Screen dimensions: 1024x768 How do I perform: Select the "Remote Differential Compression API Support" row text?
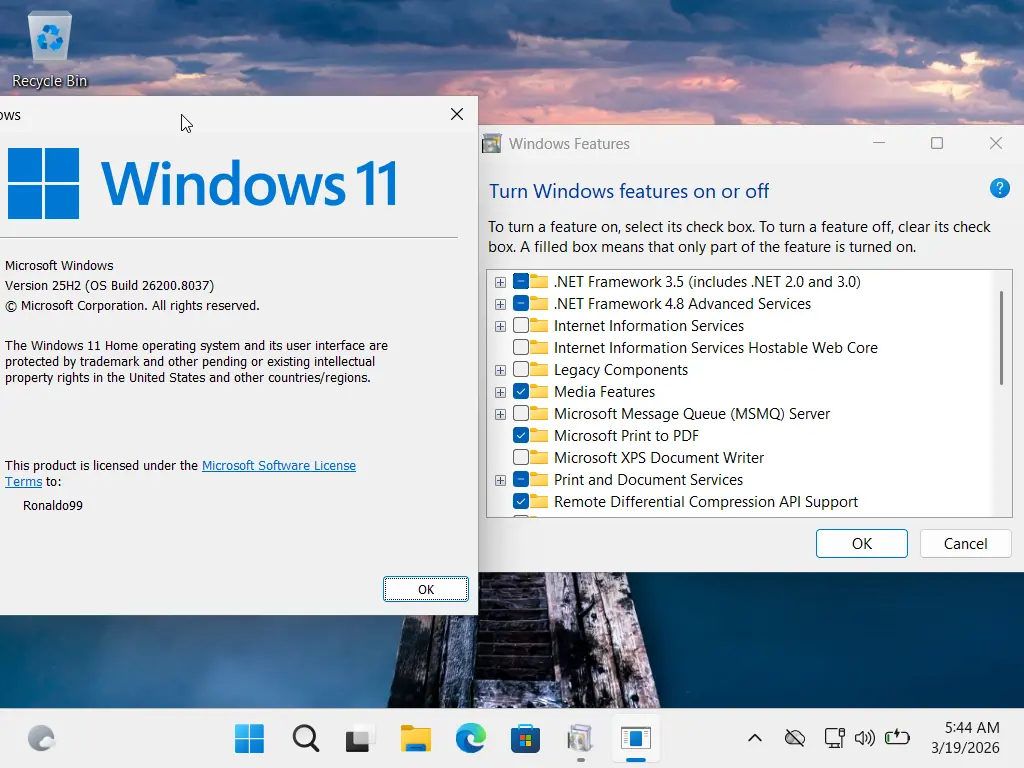[x=706, y=502]
